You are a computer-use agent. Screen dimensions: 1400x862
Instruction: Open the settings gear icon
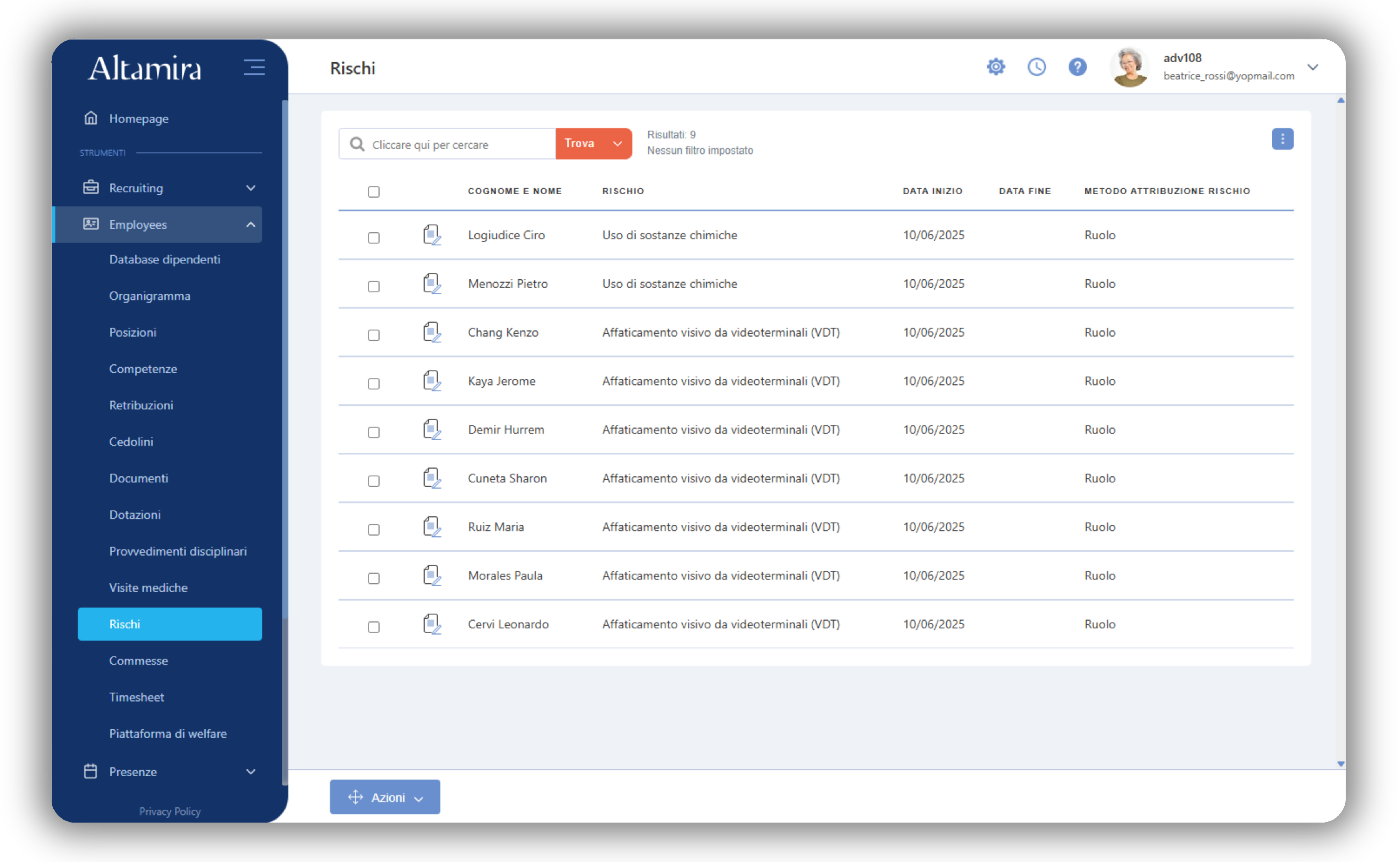click(x=996, y=67)
